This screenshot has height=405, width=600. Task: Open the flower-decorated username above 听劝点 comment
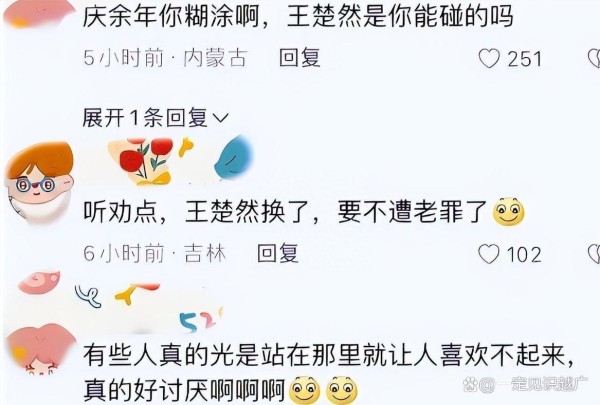(180, 161)
